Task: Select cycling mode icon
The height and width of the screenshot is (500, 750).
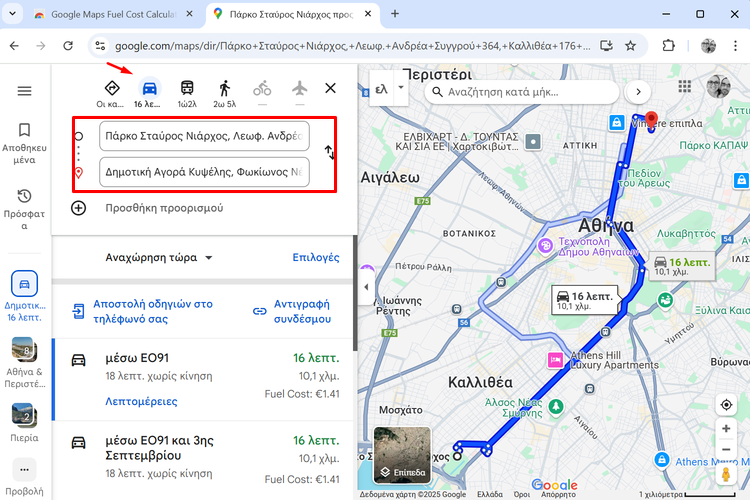Action: (262, 89)
